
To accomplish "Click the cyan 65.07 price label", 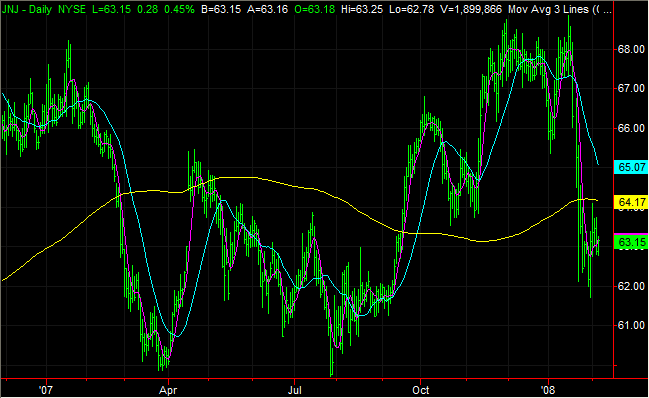I will [x=631, y=167].
